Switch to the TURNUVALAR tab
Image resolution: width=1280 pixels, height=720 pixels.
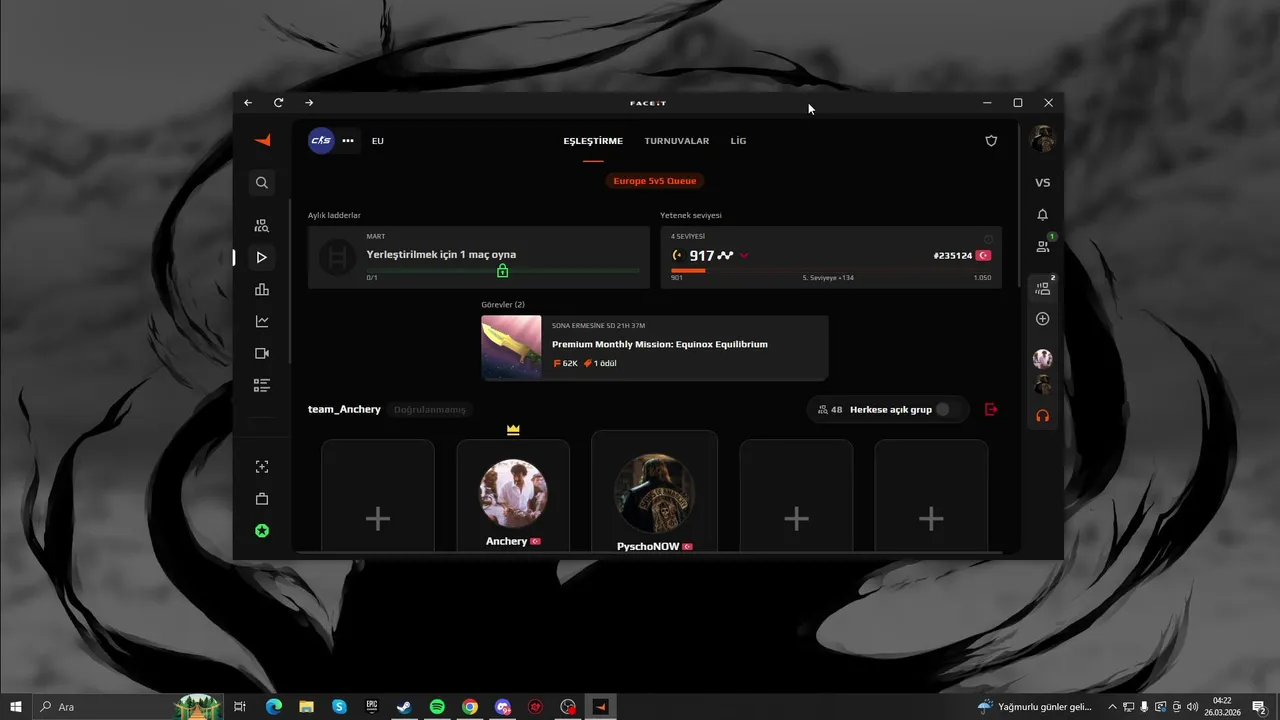tap(677, 141)
